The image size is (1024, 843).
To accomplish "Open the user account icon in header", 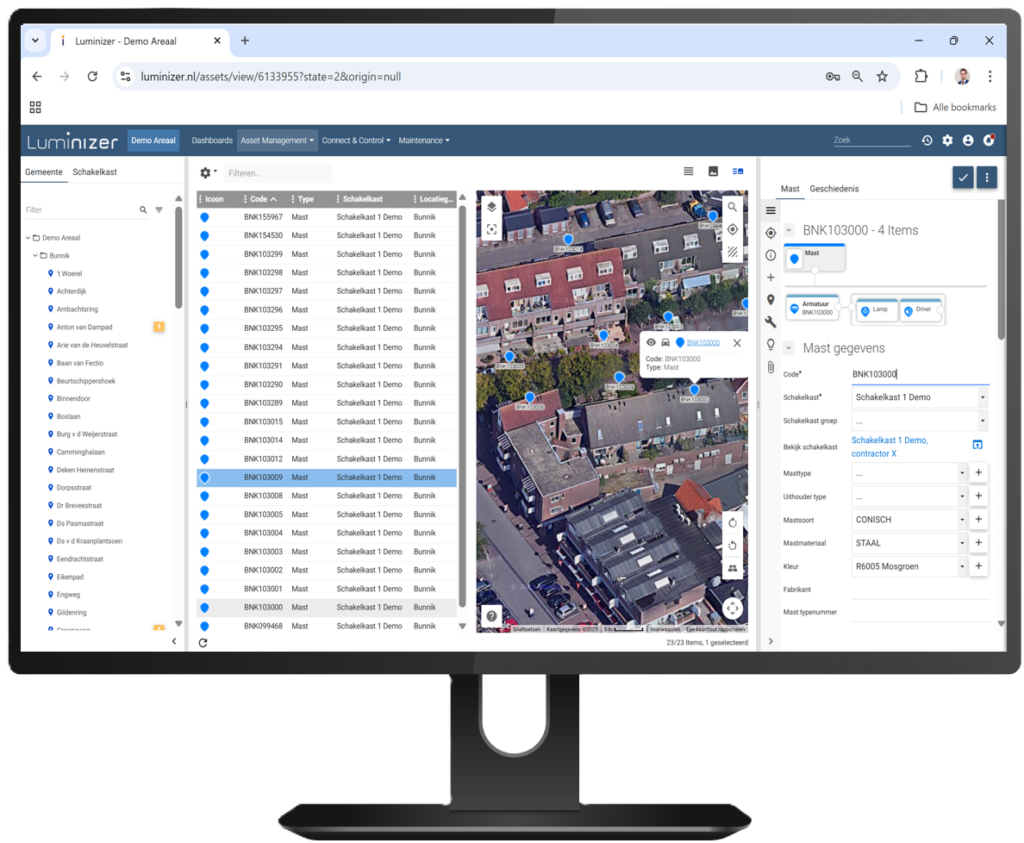I will [968, 140].
